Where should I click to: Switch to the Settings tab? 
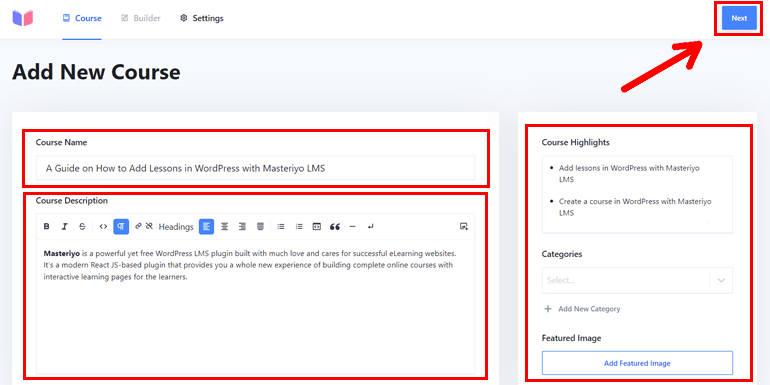click(x=202, y=18)
